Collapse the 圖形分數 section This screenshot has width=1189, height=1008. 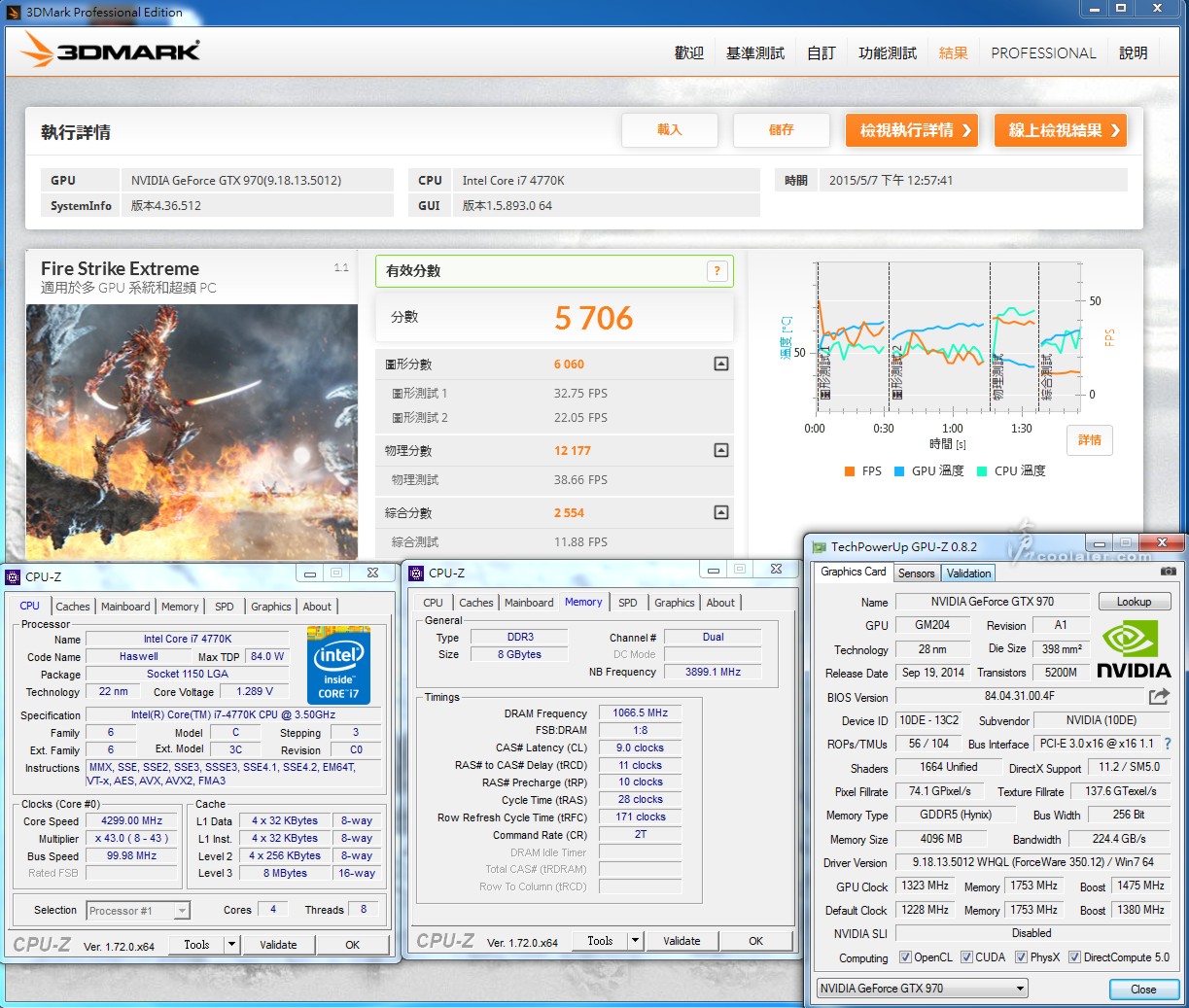tap(721, 364)
